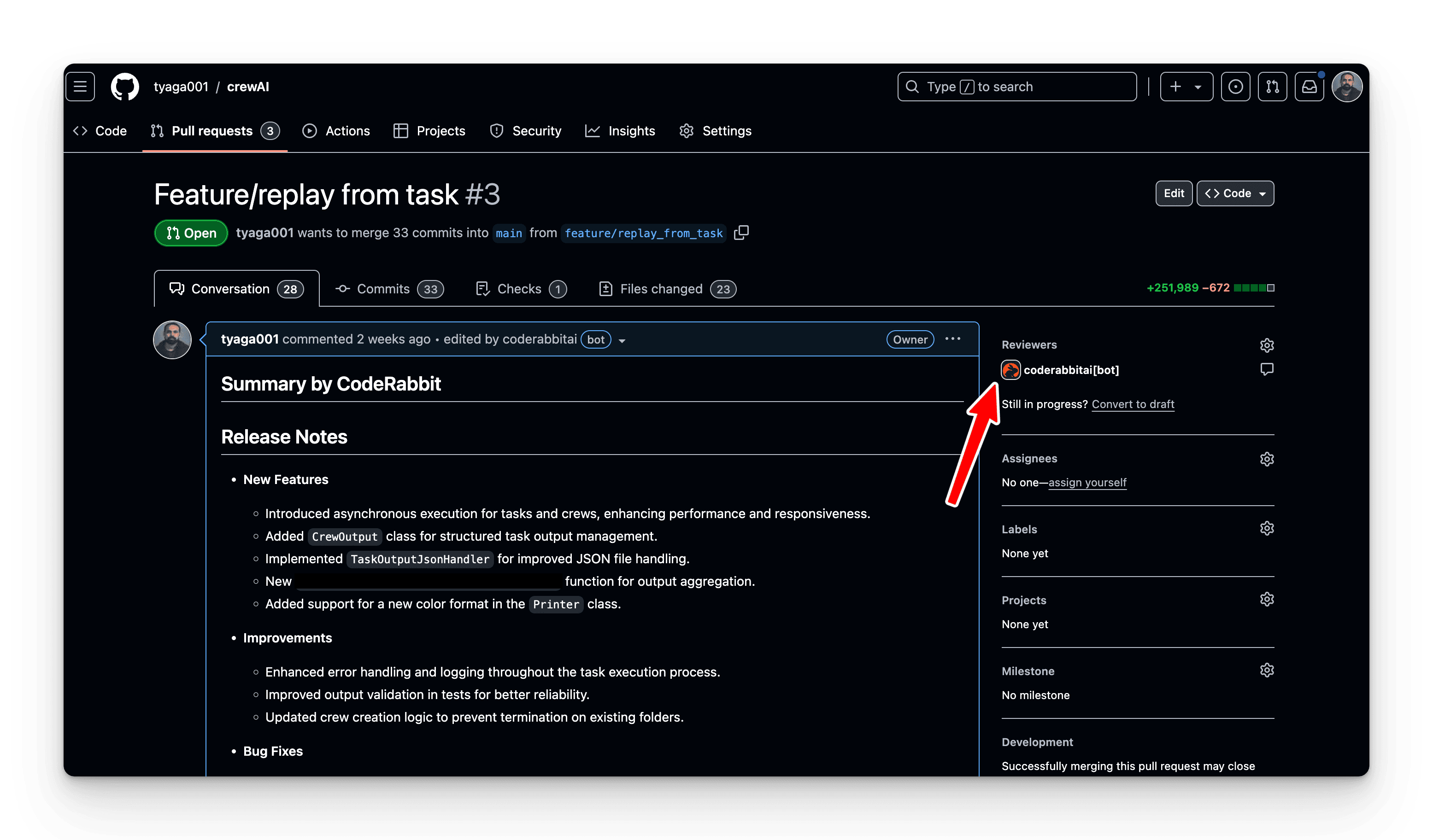
Task: Re-request review via coderabbitai comment bubble icon
Action: 1267,369
